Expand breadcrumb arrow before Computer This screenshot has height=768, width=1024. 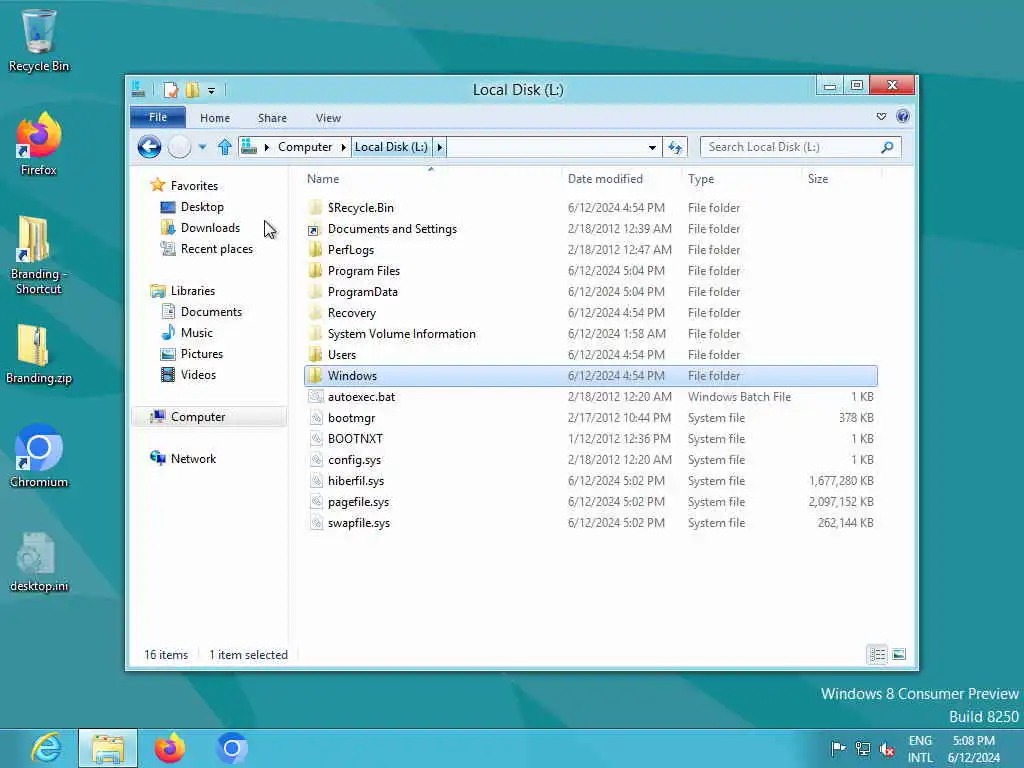pos(266,147)
